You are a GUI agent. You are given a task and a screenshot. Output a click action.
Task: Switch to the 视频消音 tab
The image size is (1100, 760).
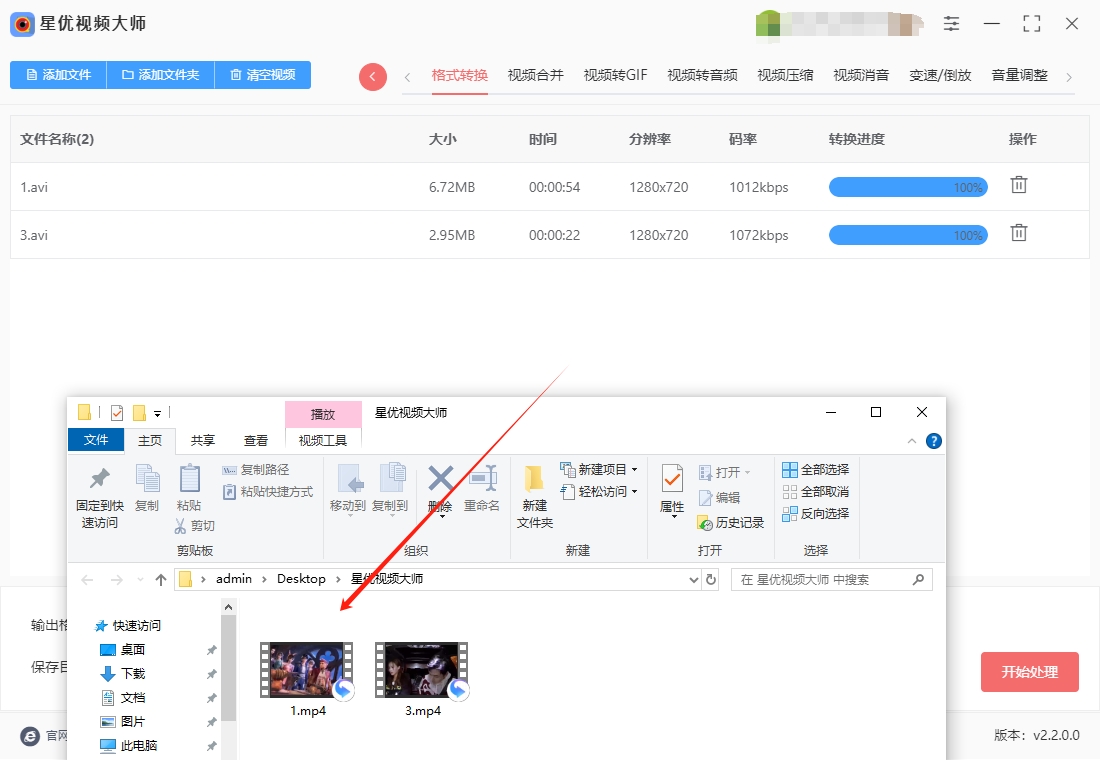click(861, 75)
